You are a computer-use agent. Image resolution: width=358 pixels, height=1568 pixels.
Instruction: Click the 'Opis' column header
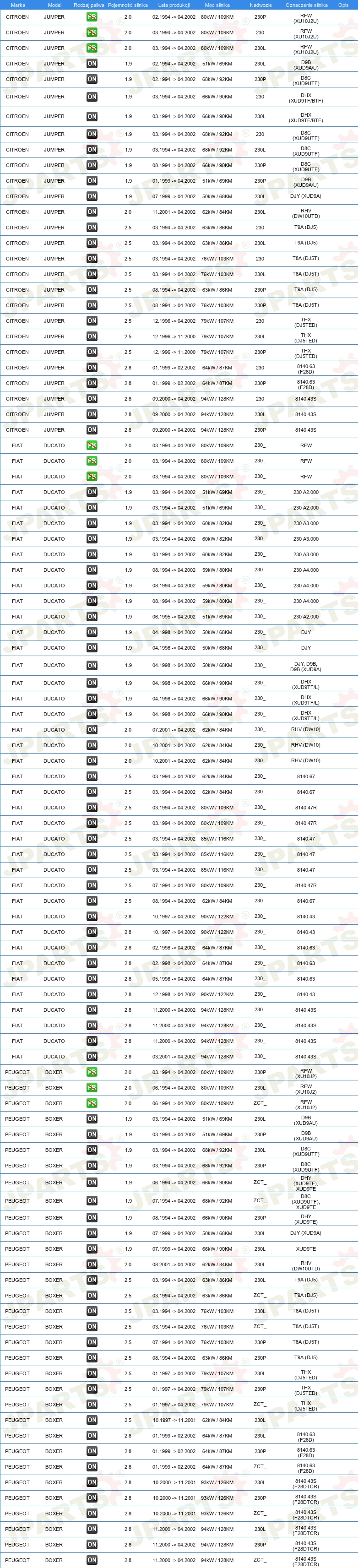343,5
